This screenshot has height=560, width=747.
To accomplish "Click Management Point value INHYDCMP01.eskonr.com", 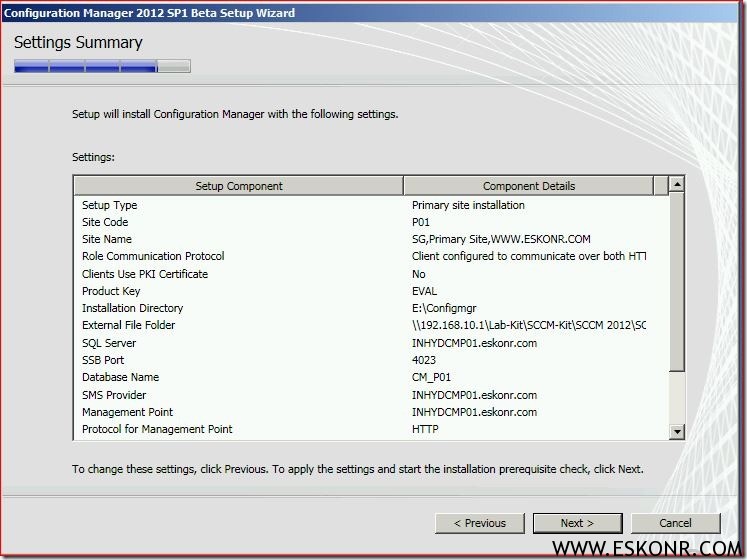I will click(474, 412).
